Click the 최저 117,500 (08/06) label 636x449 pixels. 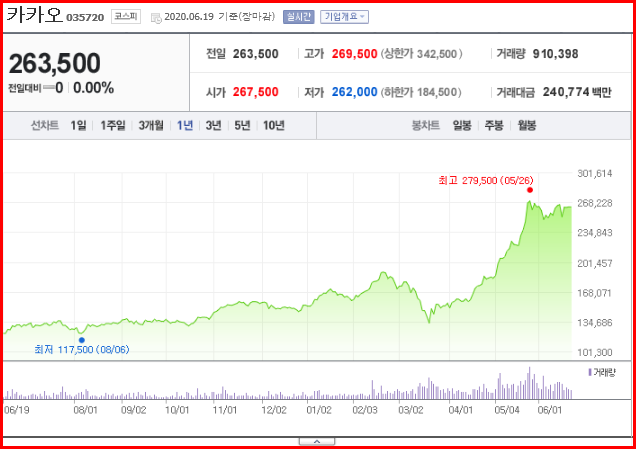[x=82, y=349]
